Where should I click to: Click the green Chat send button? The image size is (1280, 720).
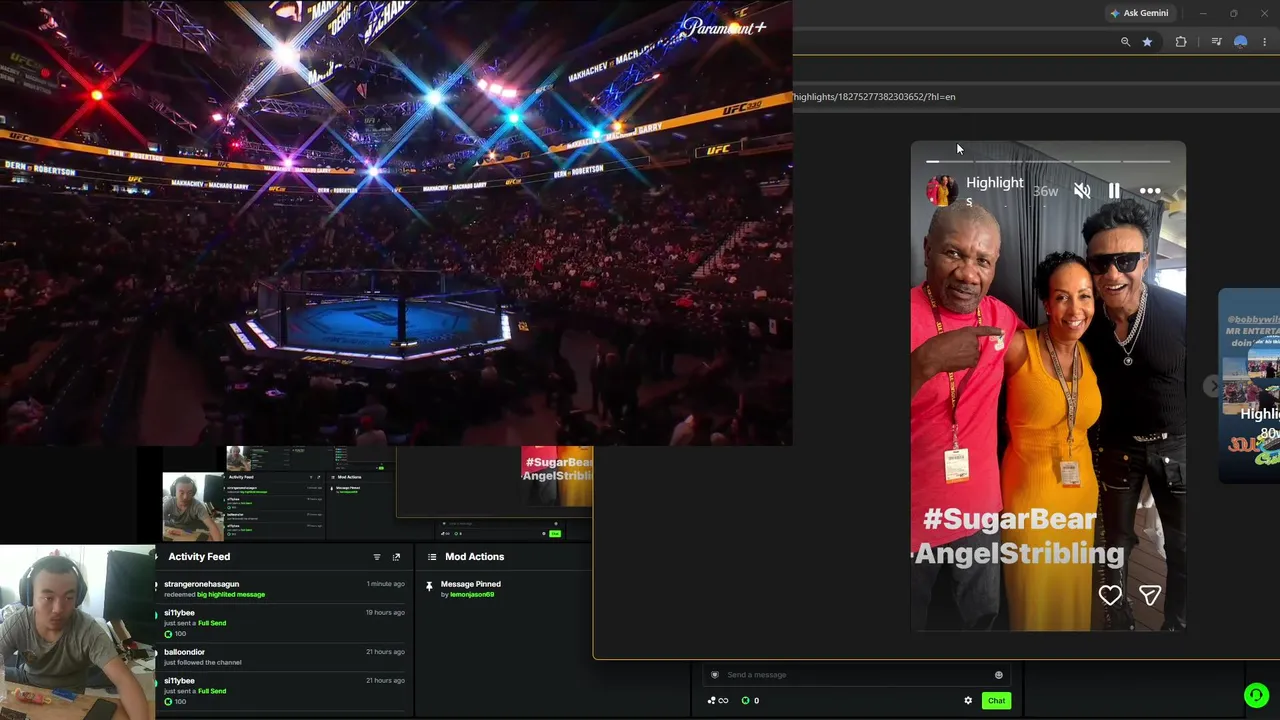pos(996,701)
